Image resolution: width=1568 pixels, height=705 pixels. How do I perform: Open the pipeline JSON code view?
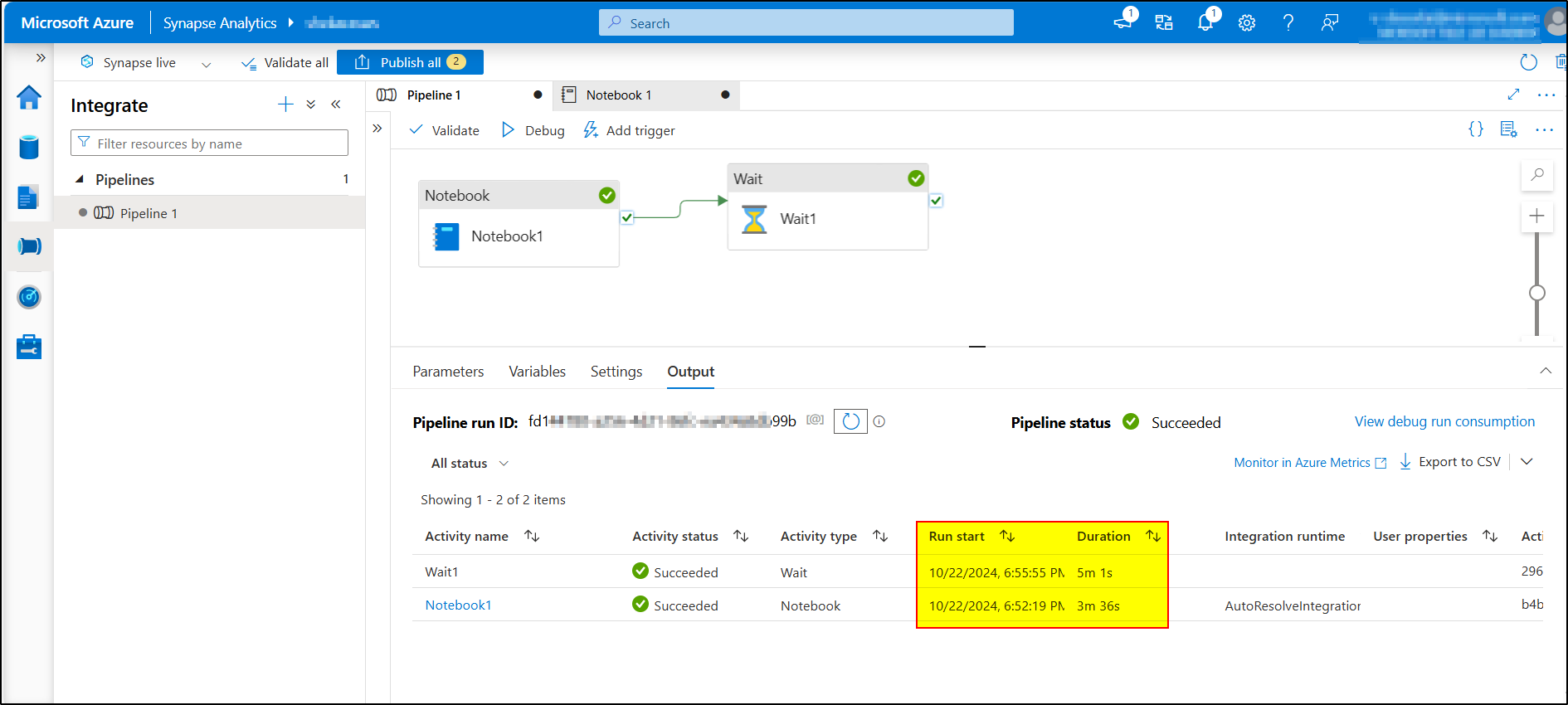point(1476,129)
